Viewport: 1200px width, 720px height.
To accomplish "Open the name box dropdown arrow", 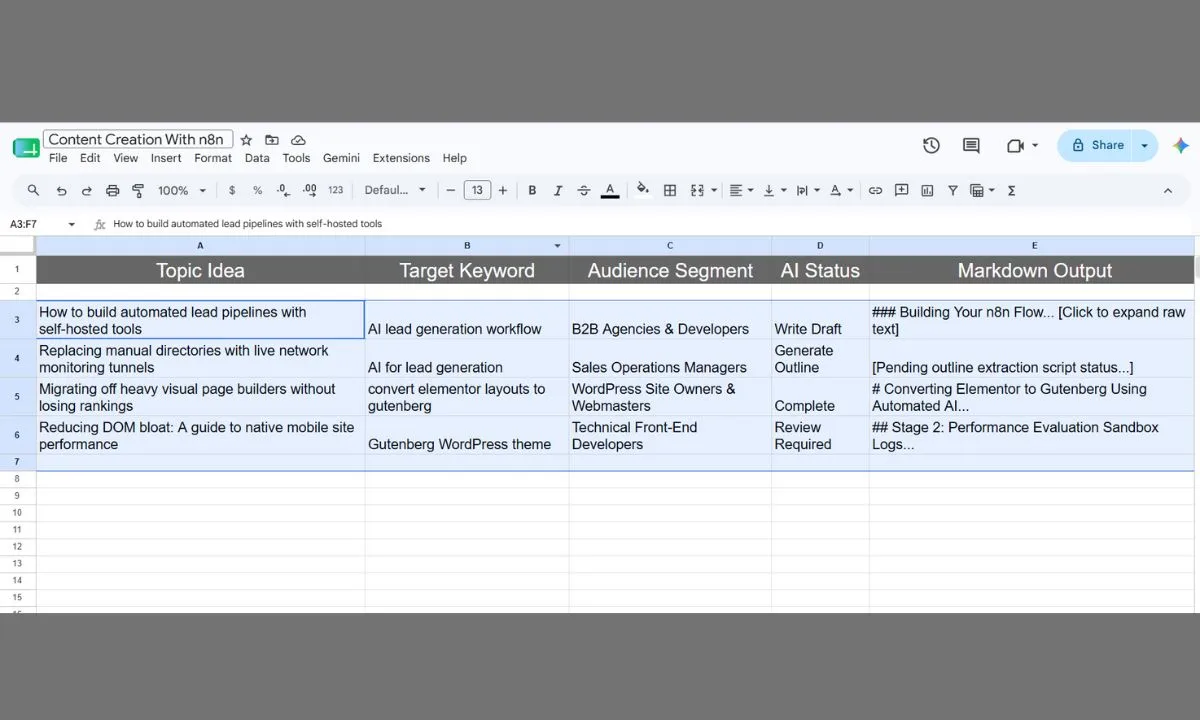I will tap(70, 225).
